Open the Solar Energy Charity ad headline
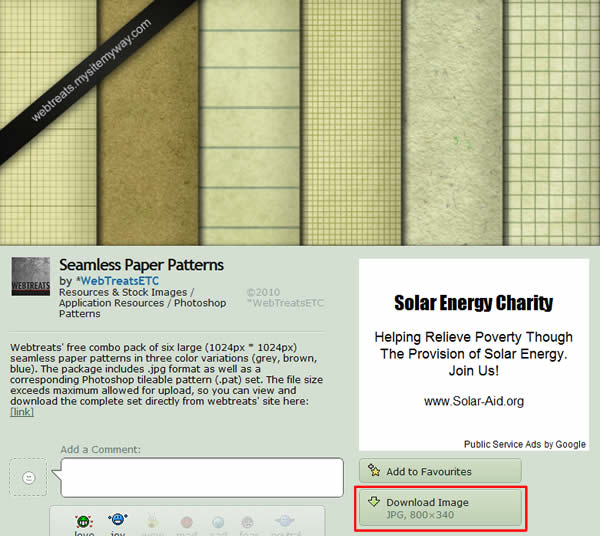 [473, 303]
